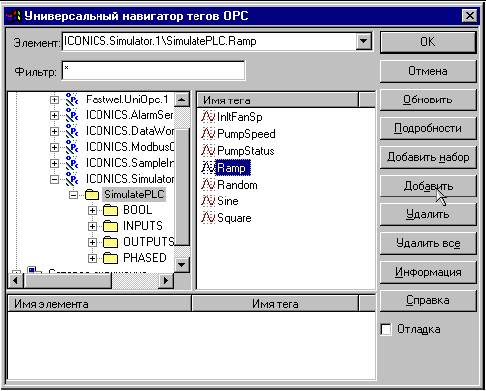
Task: Click the tree's scroll-left arrow
Action: tap(15, 281)
